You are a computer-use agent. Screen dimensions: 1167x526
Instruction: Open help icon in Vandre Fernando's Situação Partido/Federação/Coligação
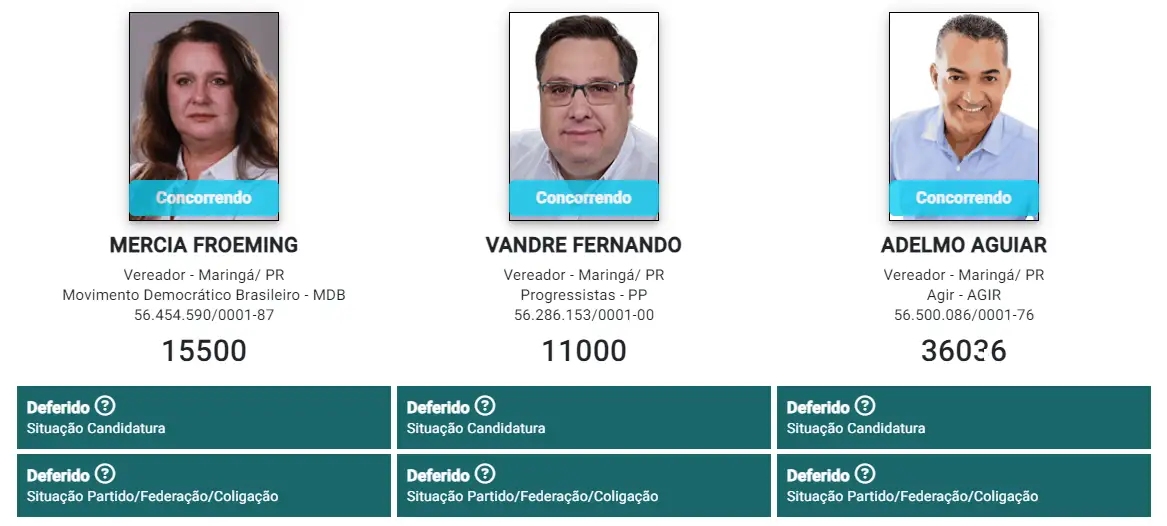(x=485, y=474)
